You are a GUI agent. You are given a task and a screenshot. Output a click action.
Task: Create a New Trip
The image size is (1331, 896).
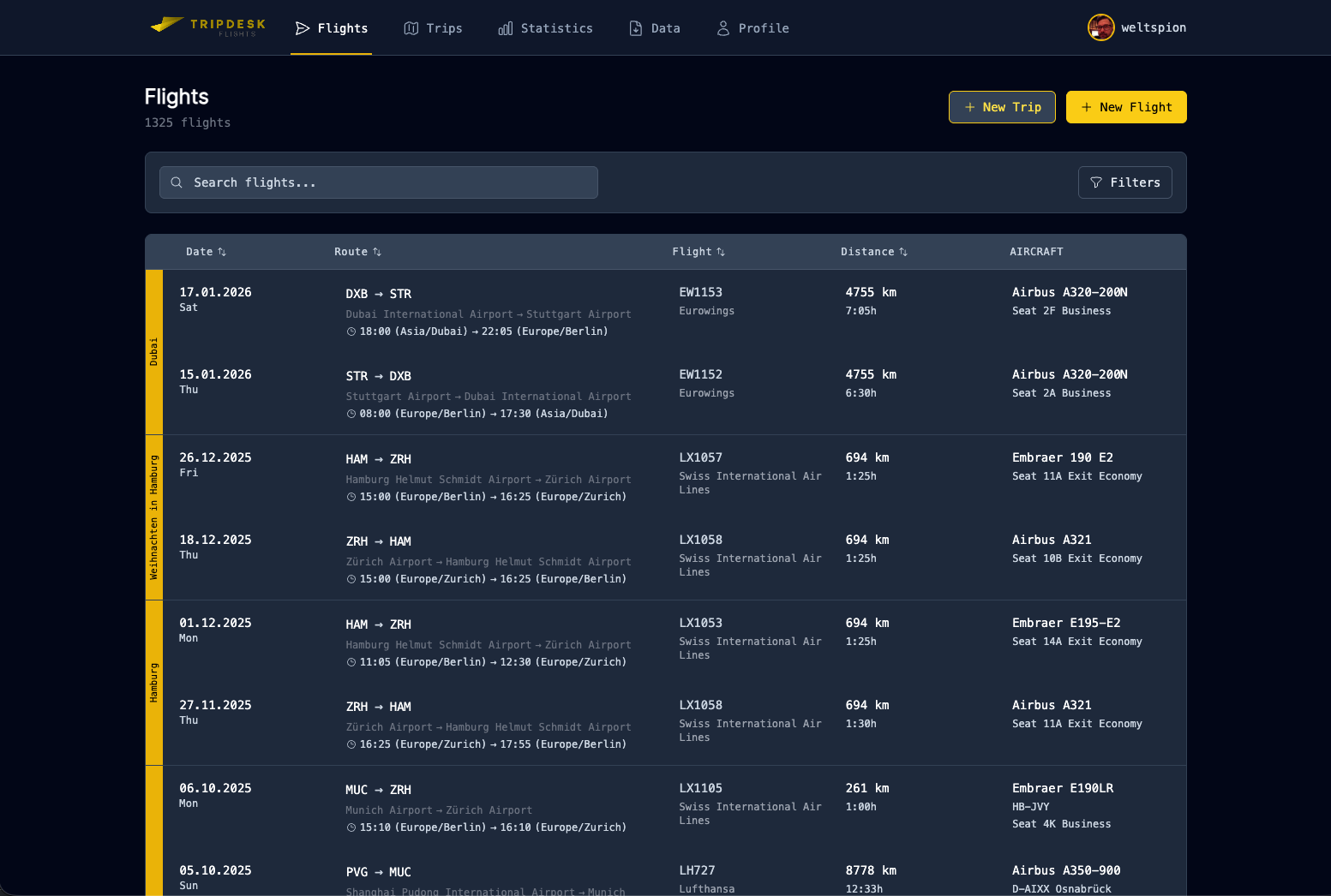pos(1002,107)
